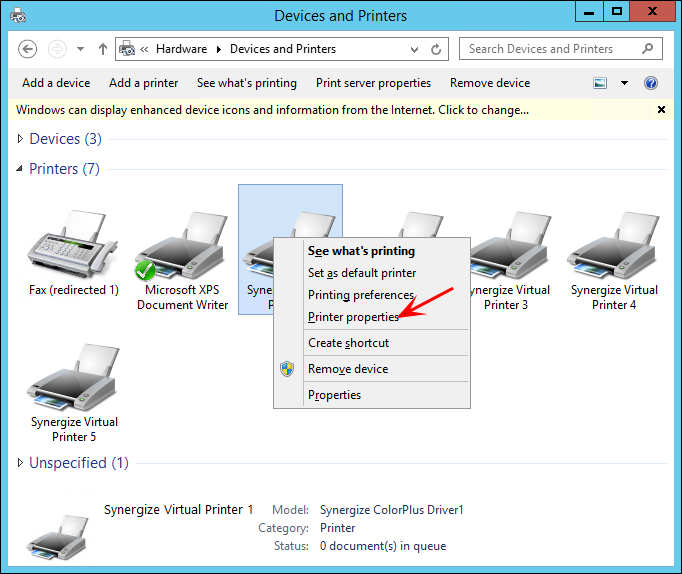Click the search magnifier icon
This screenshot has height=574, width=682.
point(648,49)
